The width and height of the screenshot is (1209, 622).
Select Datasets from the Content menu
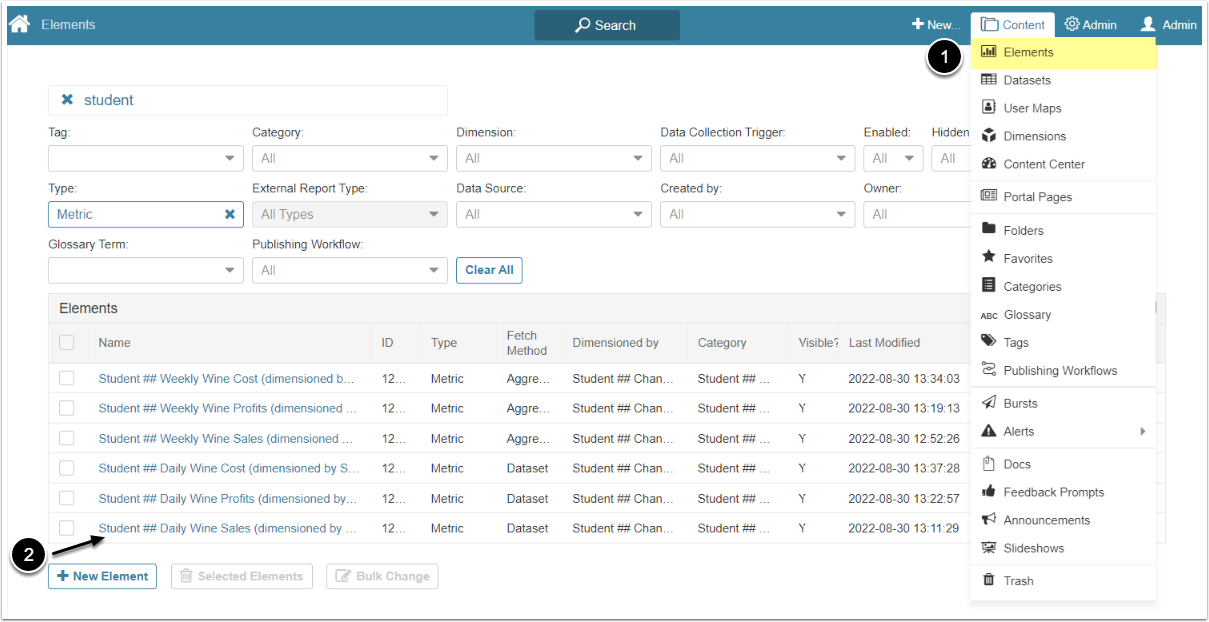[1027, 80]
